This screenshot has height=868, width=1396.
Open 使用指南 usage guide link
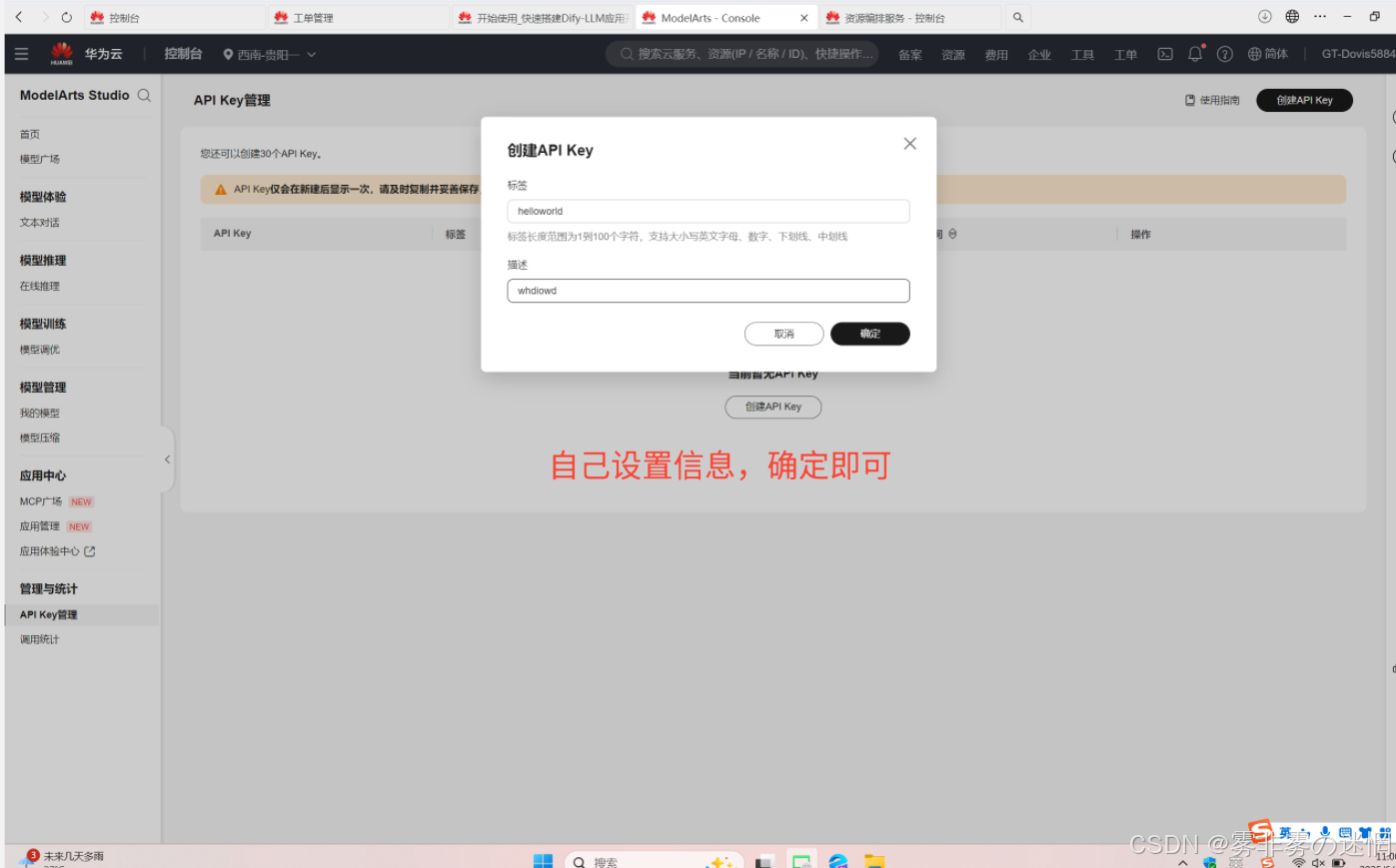tap(1212, 100)
